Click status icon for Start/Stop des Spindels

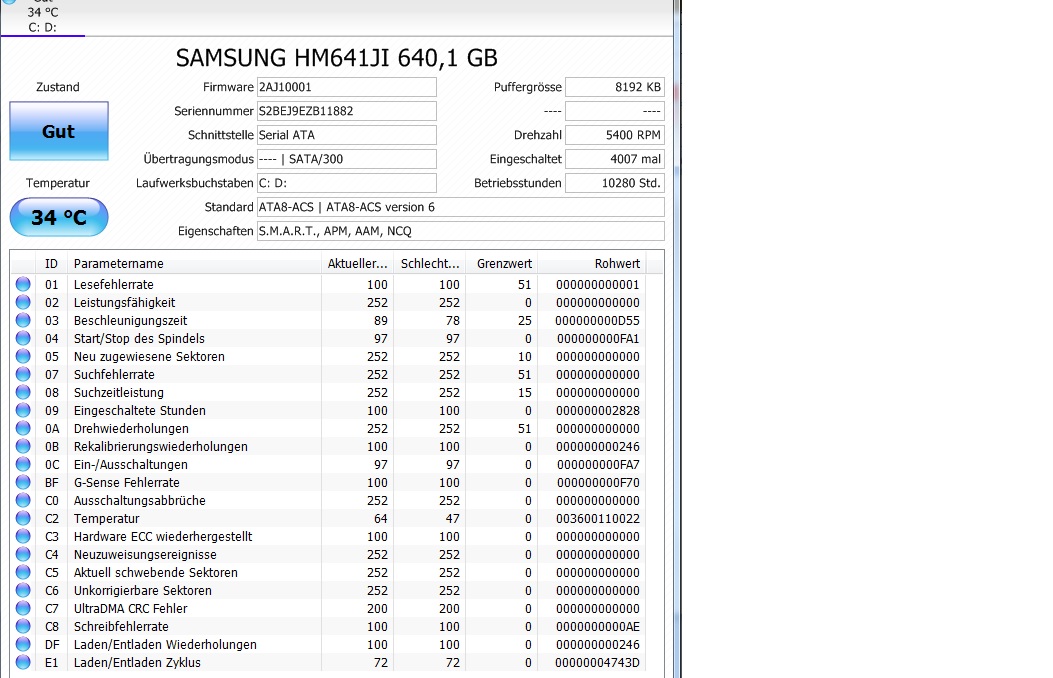tap(24, 338)
